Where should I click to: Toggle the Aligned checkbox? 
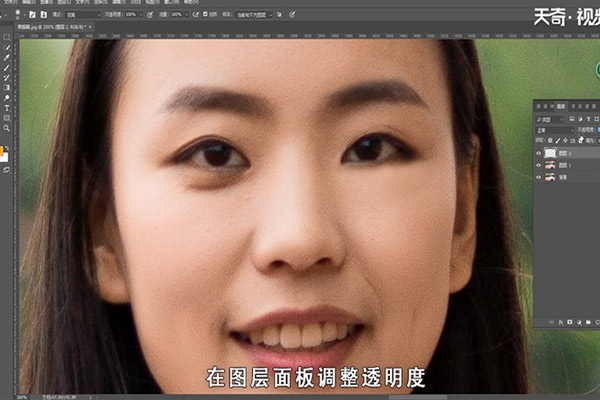point(205,14)
